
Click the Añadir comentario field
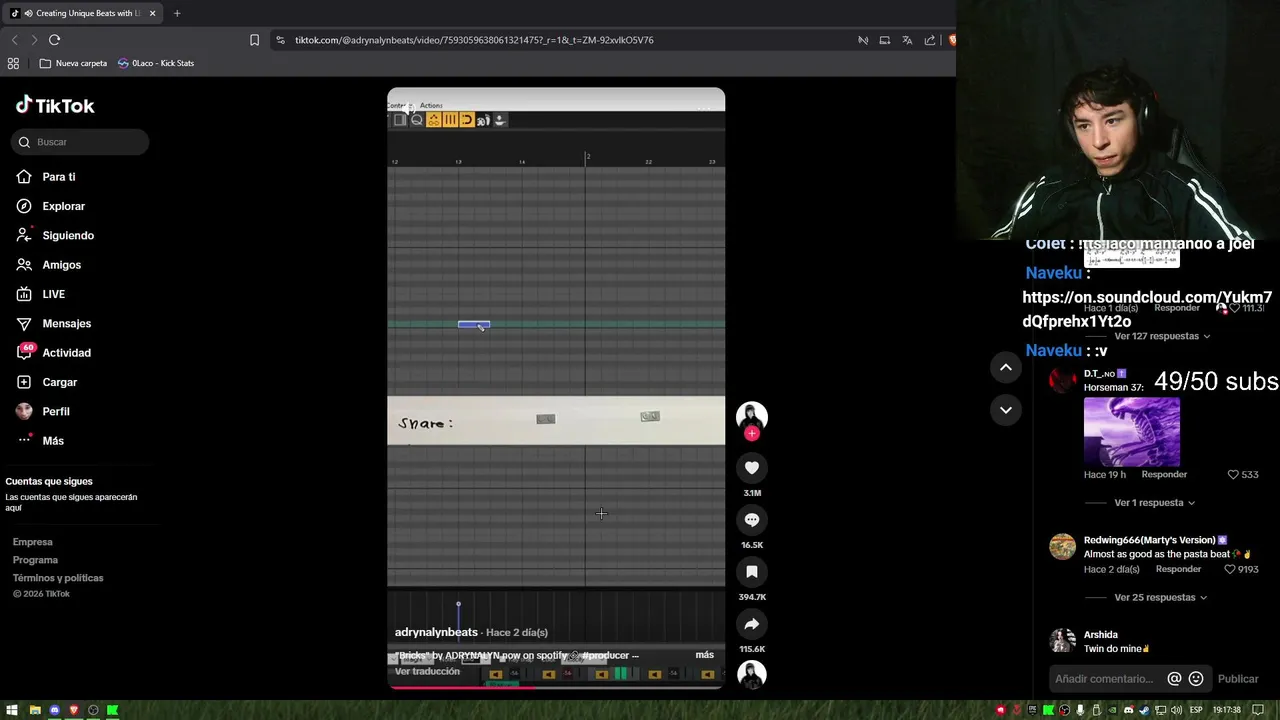click(1104, 679)
